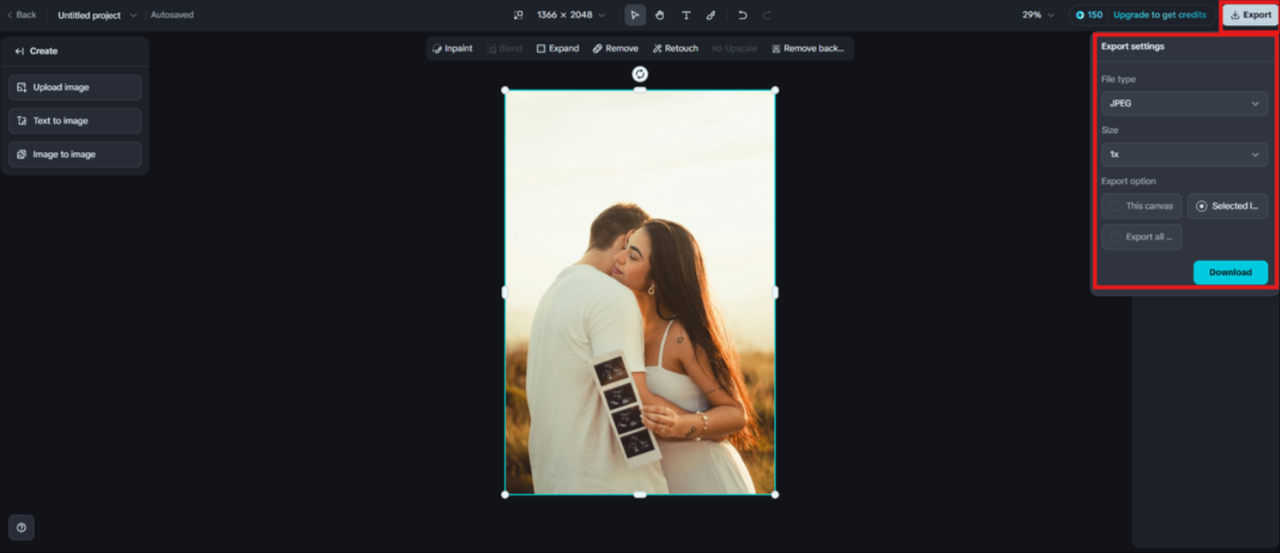Click the canvas resize icon beside the dimensions
Screen dimensions: 1280x553
[x=518, y=15]
